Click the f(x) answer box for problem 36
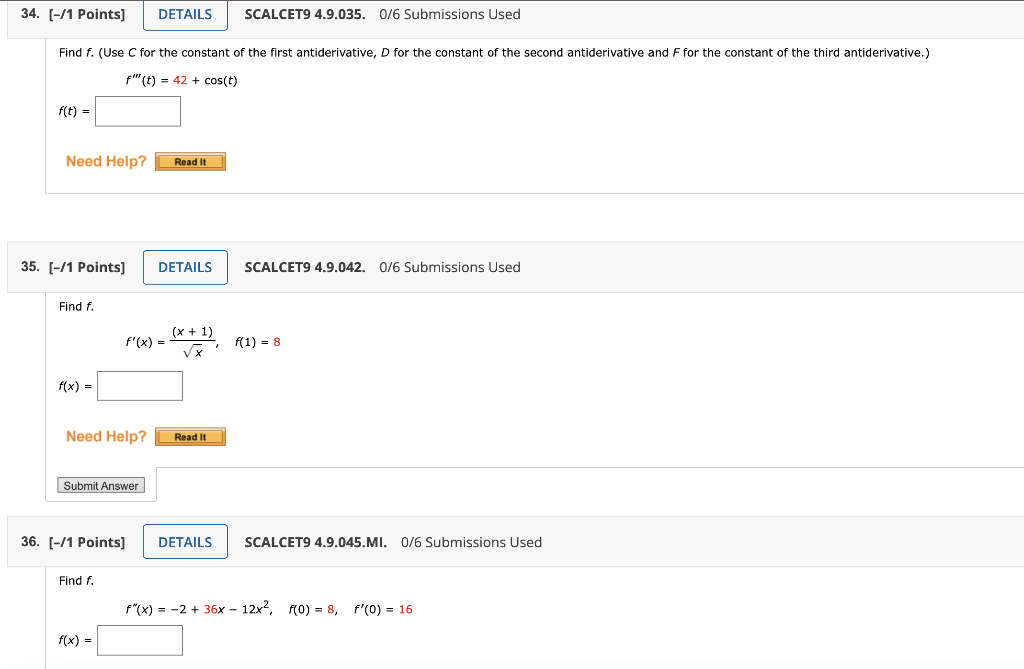 click(x=139, y=640)
